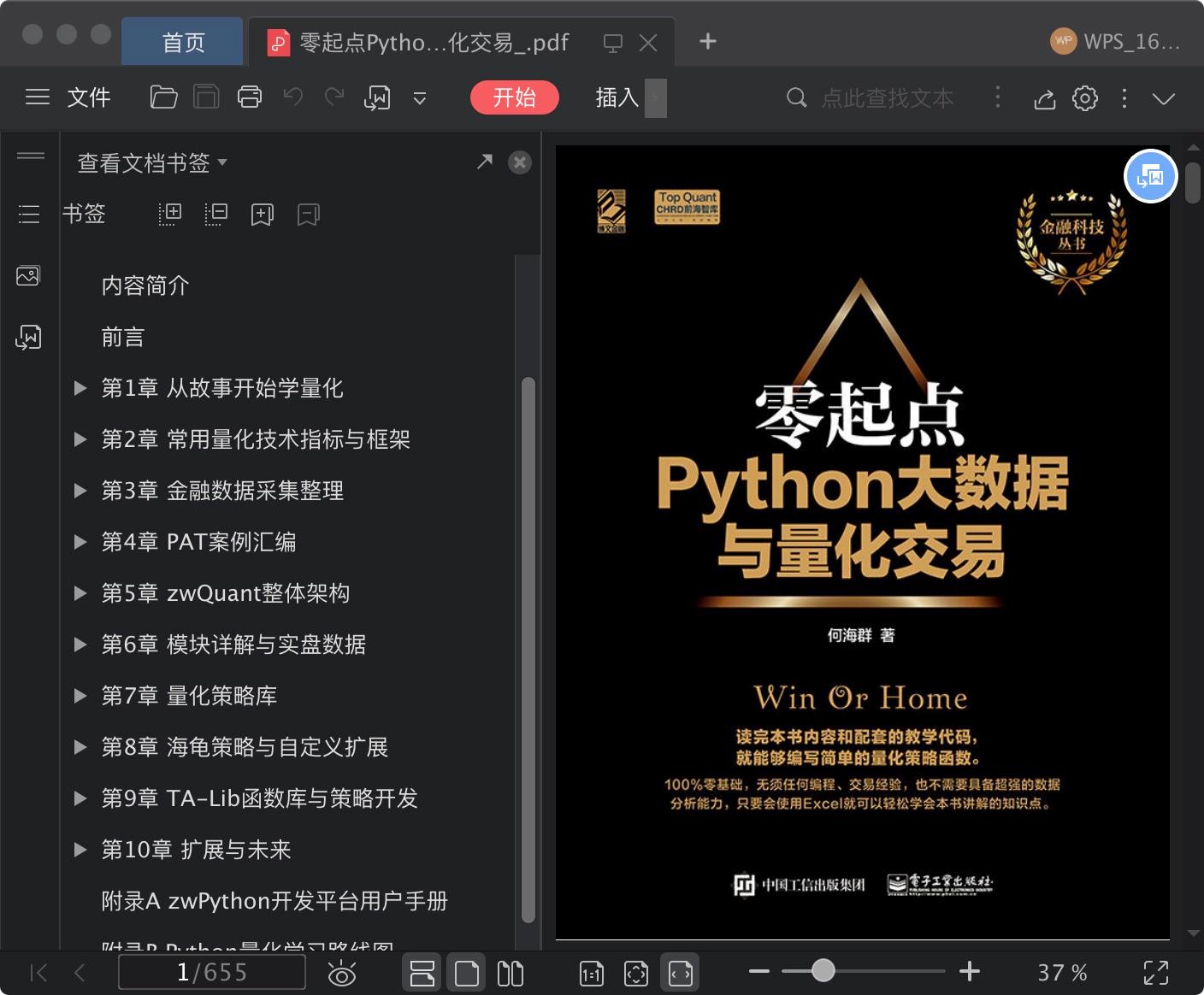Toggle fullscreen reading mode
The height and width of the screenshot is (995, 1204).
point(1156,972)
